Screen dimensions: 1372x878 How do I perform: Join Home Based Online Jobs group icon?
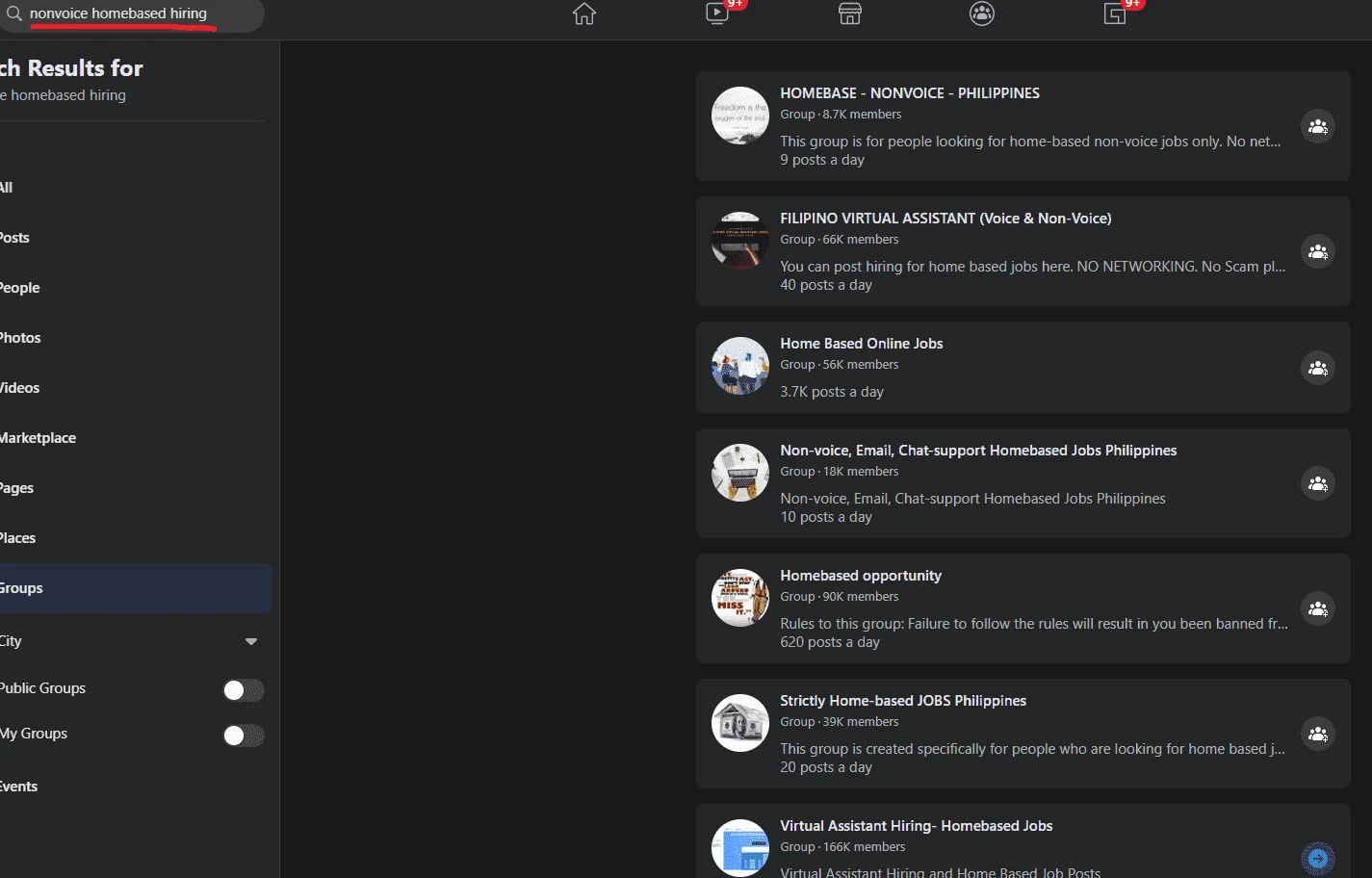[1318, 368]
